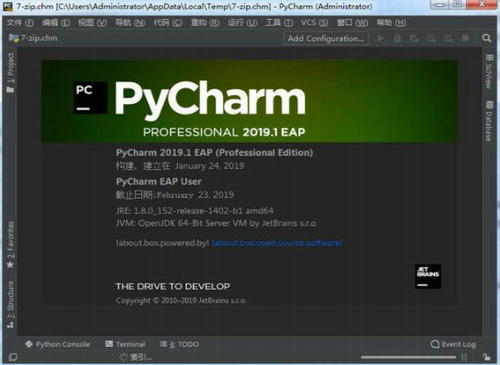Open the 运行 (U) menu
Image resolution: width=500 pixels, height=365 pixels.
[242, 23]
